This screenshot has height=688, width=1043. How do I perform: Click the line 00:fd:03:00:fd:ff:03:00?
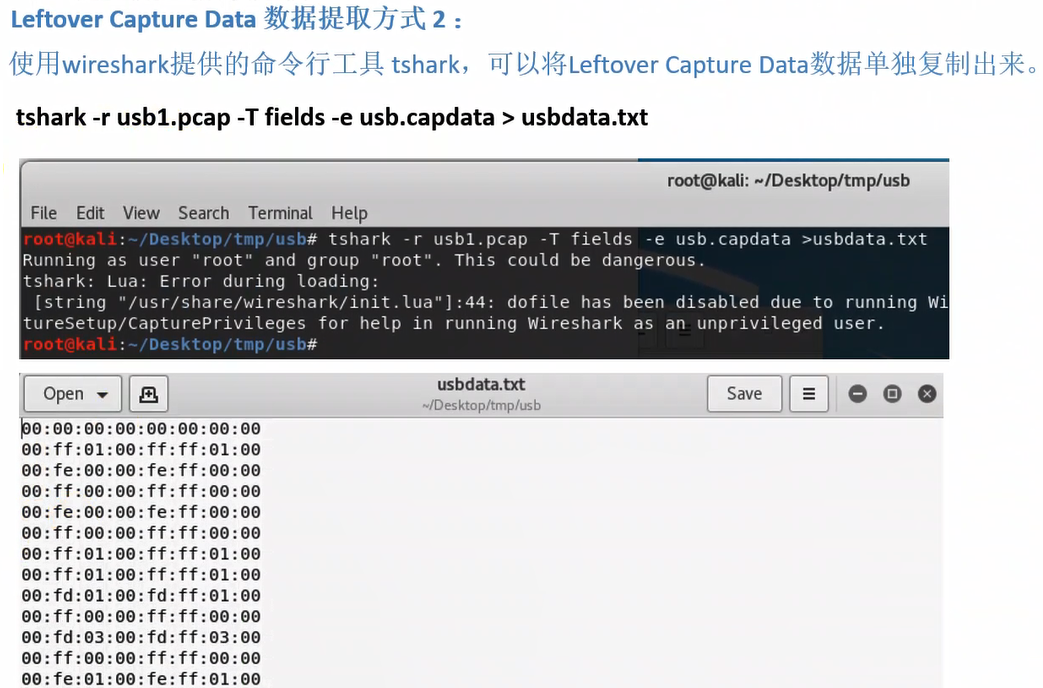click(x=141, y=637)
